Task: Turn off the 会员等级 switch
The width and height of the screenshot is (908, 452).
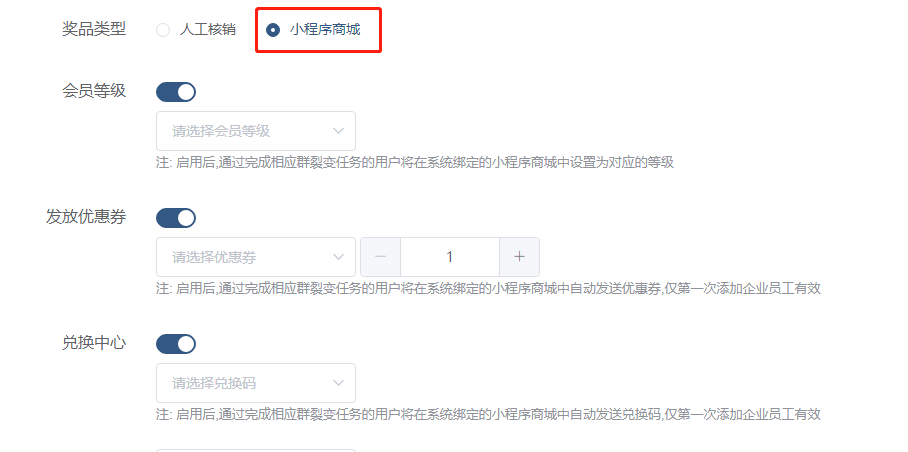Action: (x=176, y=92)
